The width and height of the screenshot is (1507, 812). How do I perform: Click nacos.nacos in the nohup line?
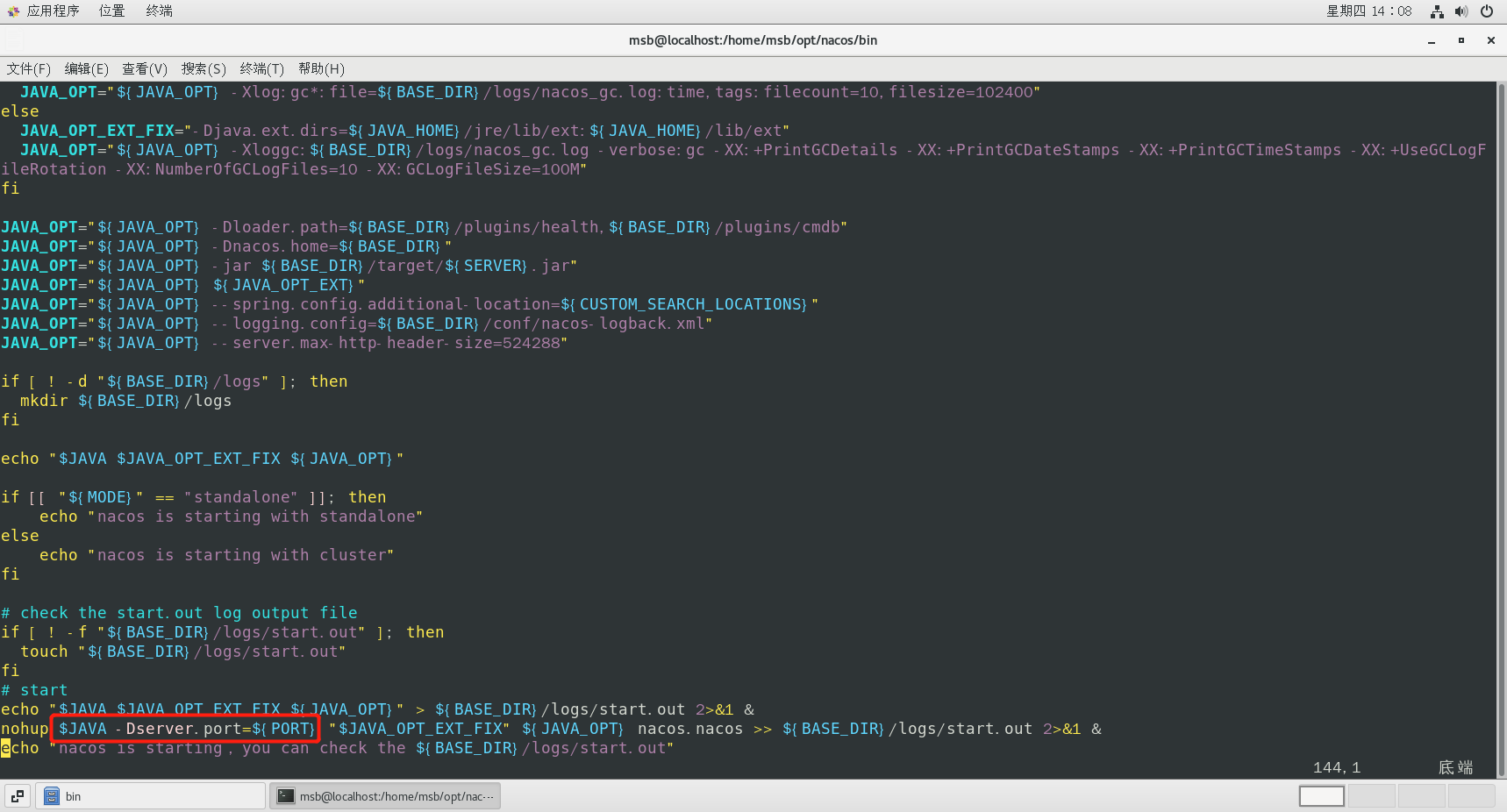coord(690,729)
